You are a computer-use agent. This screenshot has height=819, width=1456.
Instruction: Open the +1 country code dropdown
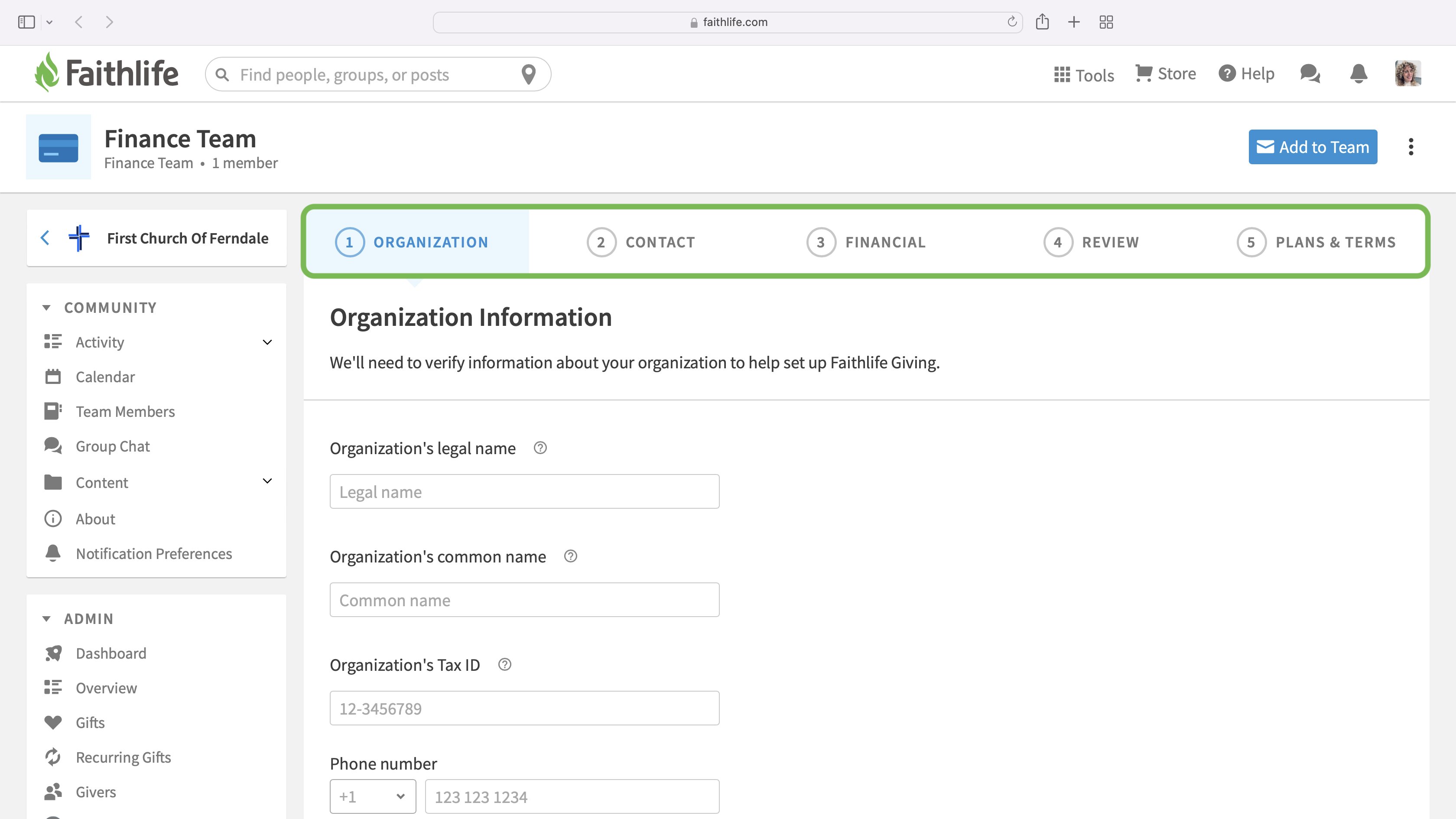(373, 796)
